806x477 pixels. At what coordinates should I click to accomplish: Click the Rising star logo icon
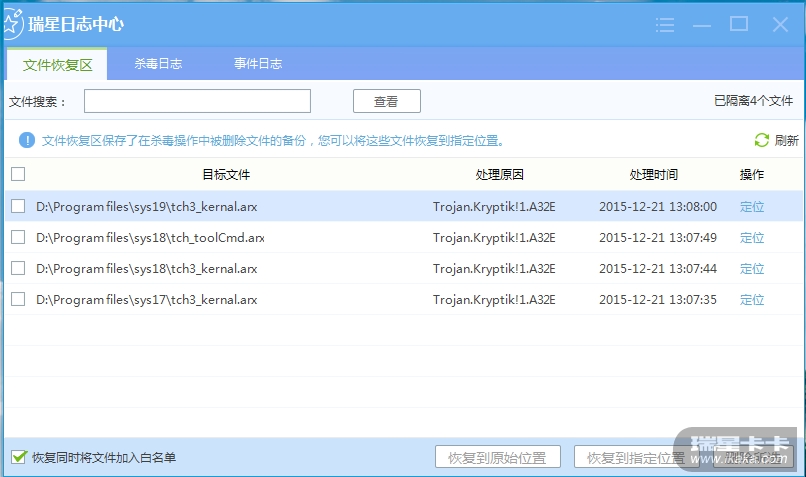click(12, 24)
